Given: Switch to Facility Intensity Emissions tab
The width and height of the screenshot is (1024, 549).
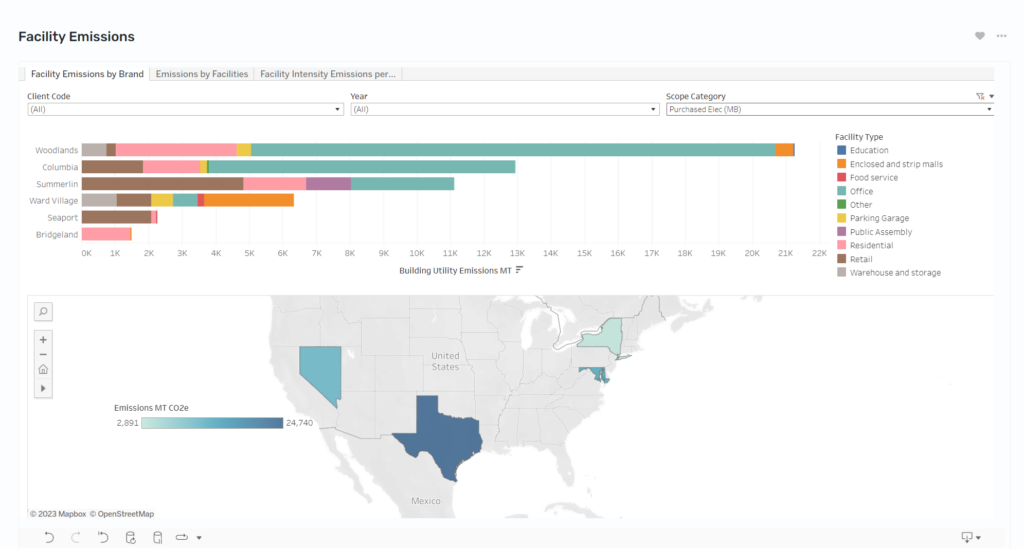Looking at the screenshot, I should point(328,74).
